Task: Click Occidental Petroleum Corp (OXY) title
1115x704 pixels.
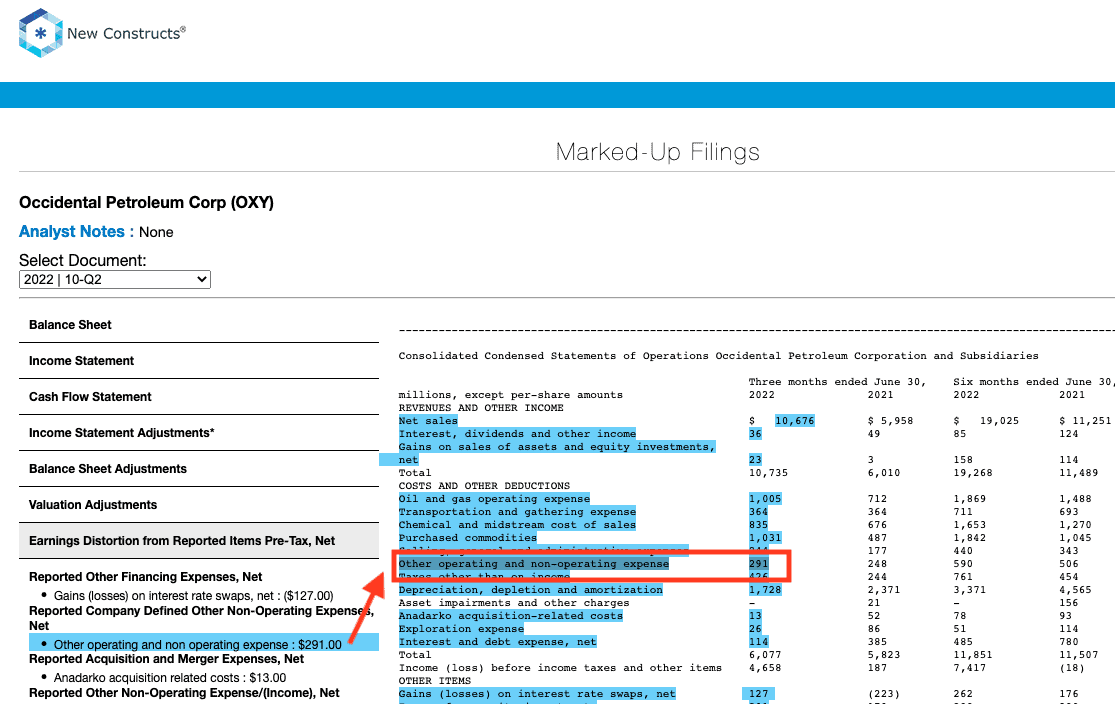Action: pyautogui.click(x=146, y=203)
